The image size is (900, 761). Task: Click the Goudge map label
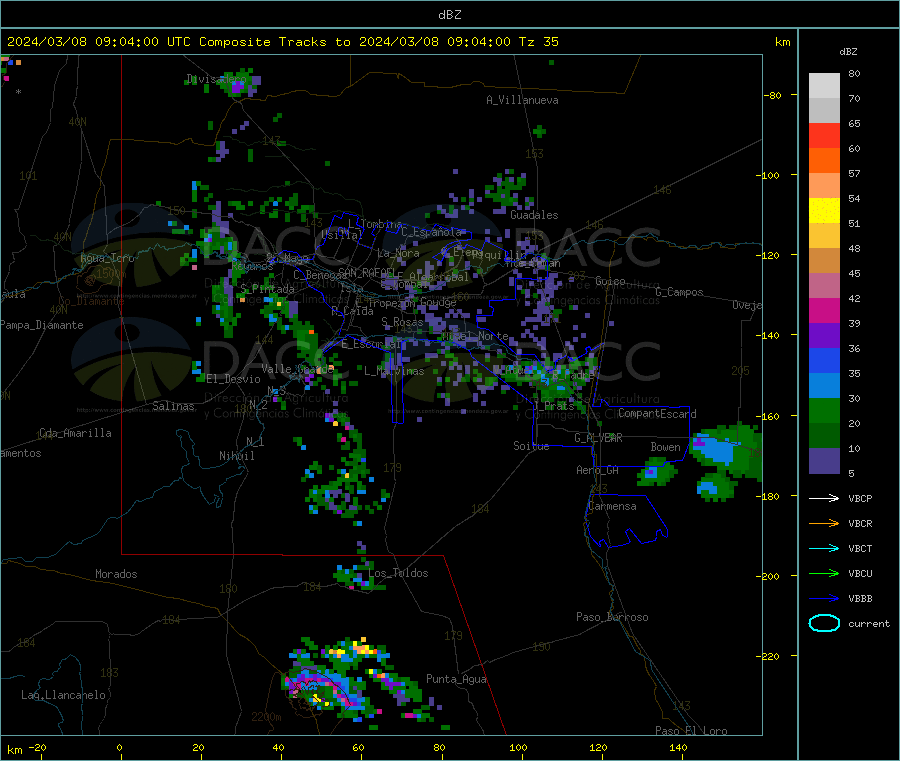click(x=439, y=302)
